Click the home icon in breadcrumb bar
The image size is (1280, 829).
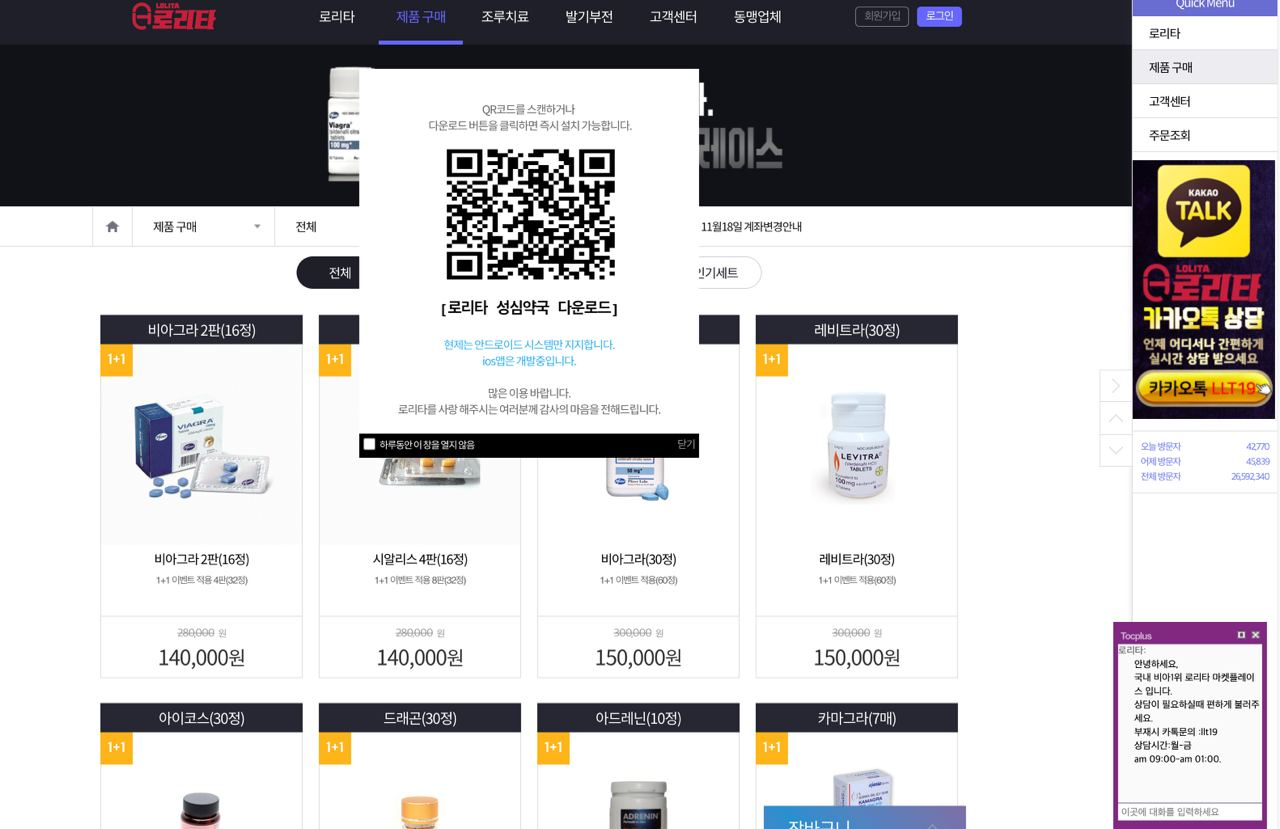click(112, 227)
